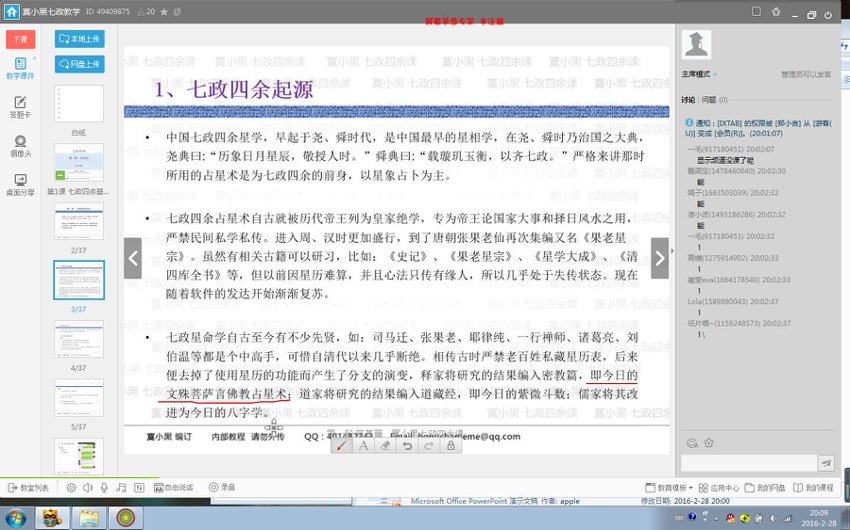
Task: Click the skin shirt icon in title bar
Action: [776, 11]
